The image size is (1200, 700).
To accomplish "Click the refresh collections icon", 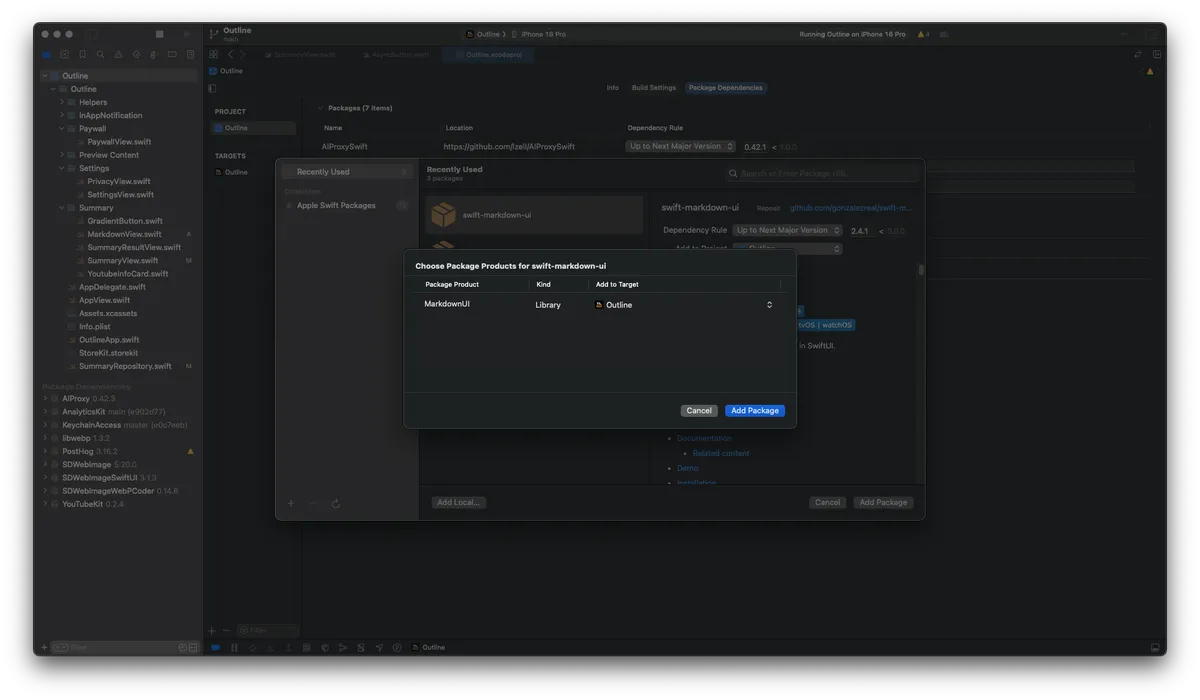I will click(x=336, y=504).
